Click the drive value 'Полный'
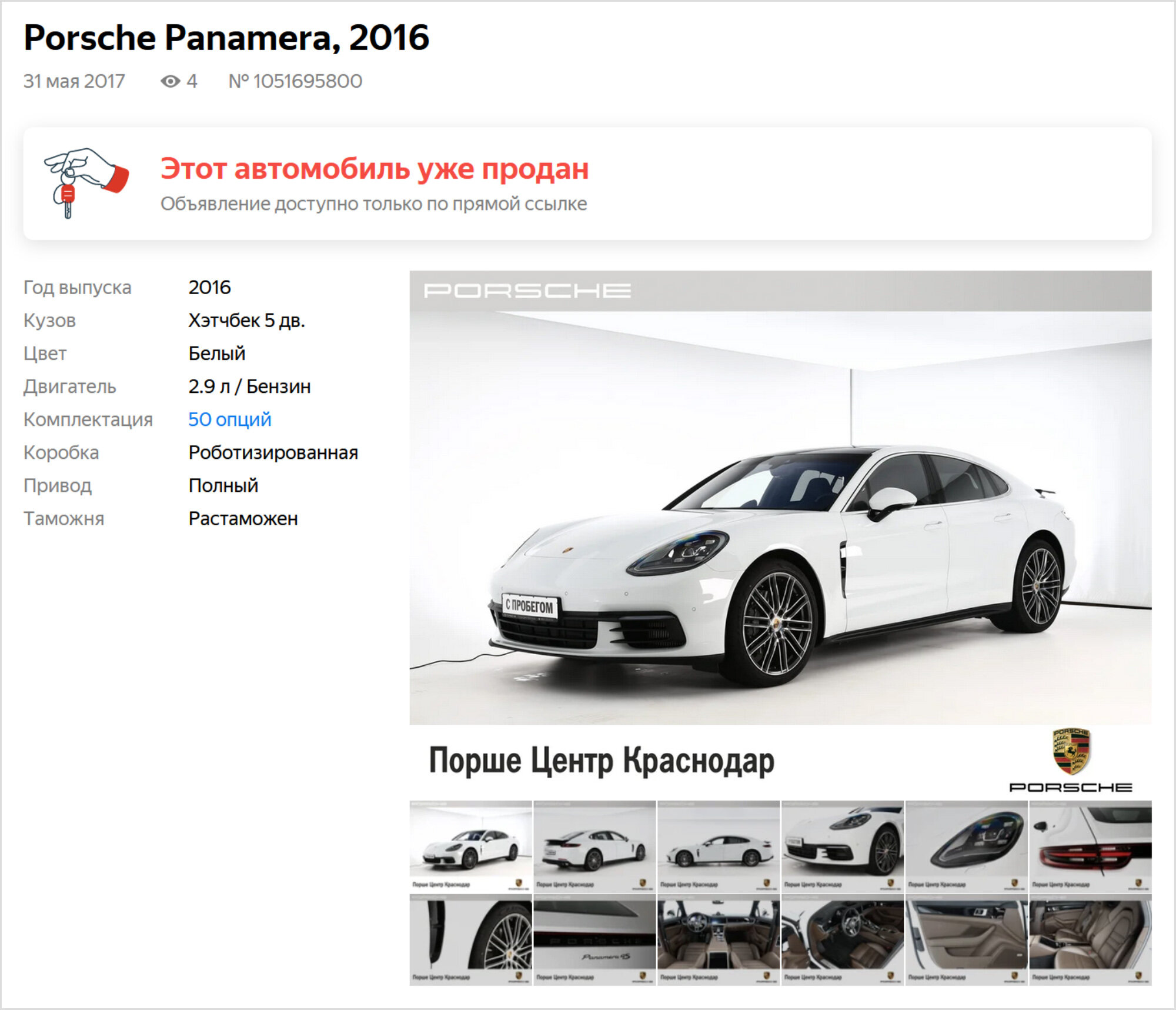The width and height of the screenshot is (1176, 1010). (x=223, y=485)
